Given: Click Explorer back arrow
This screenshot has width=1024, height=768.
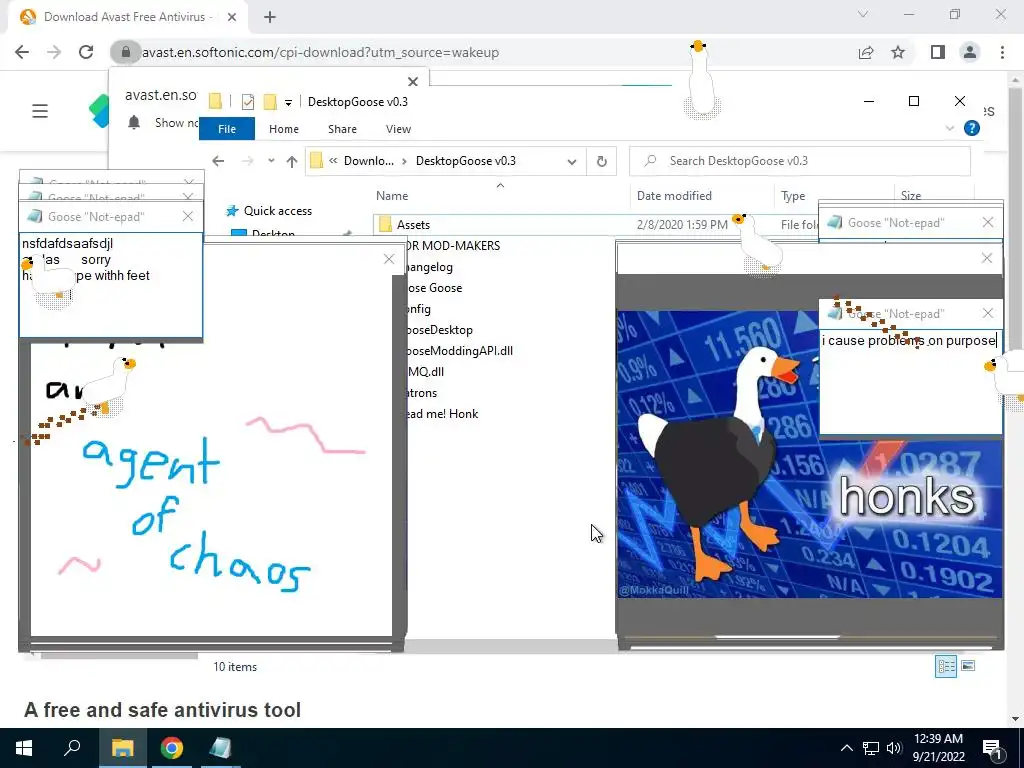Looking at the screenshot, I should (x=218, y=161).
